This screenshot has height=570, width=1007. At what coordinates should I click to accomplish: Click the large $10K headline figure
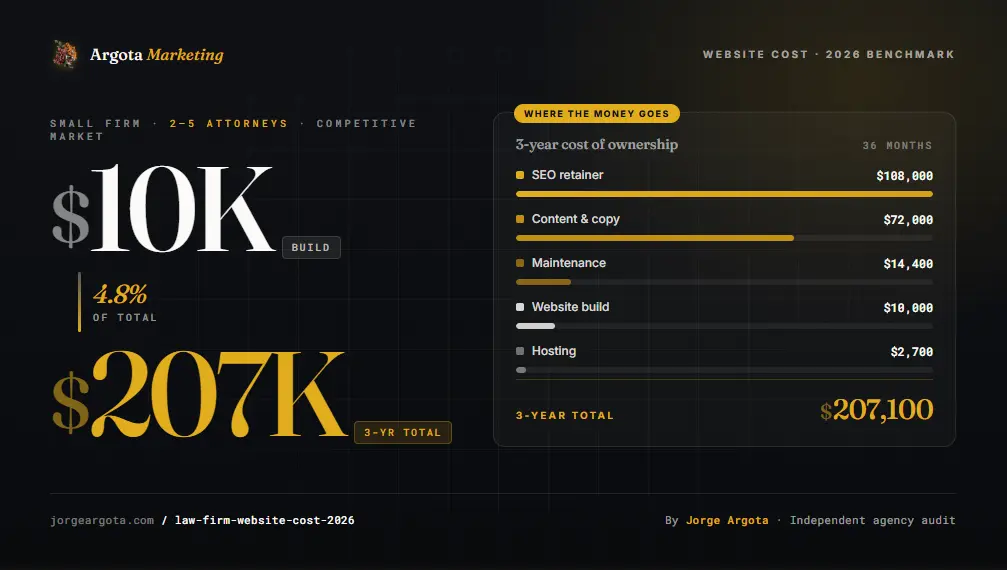click(163, 208)
